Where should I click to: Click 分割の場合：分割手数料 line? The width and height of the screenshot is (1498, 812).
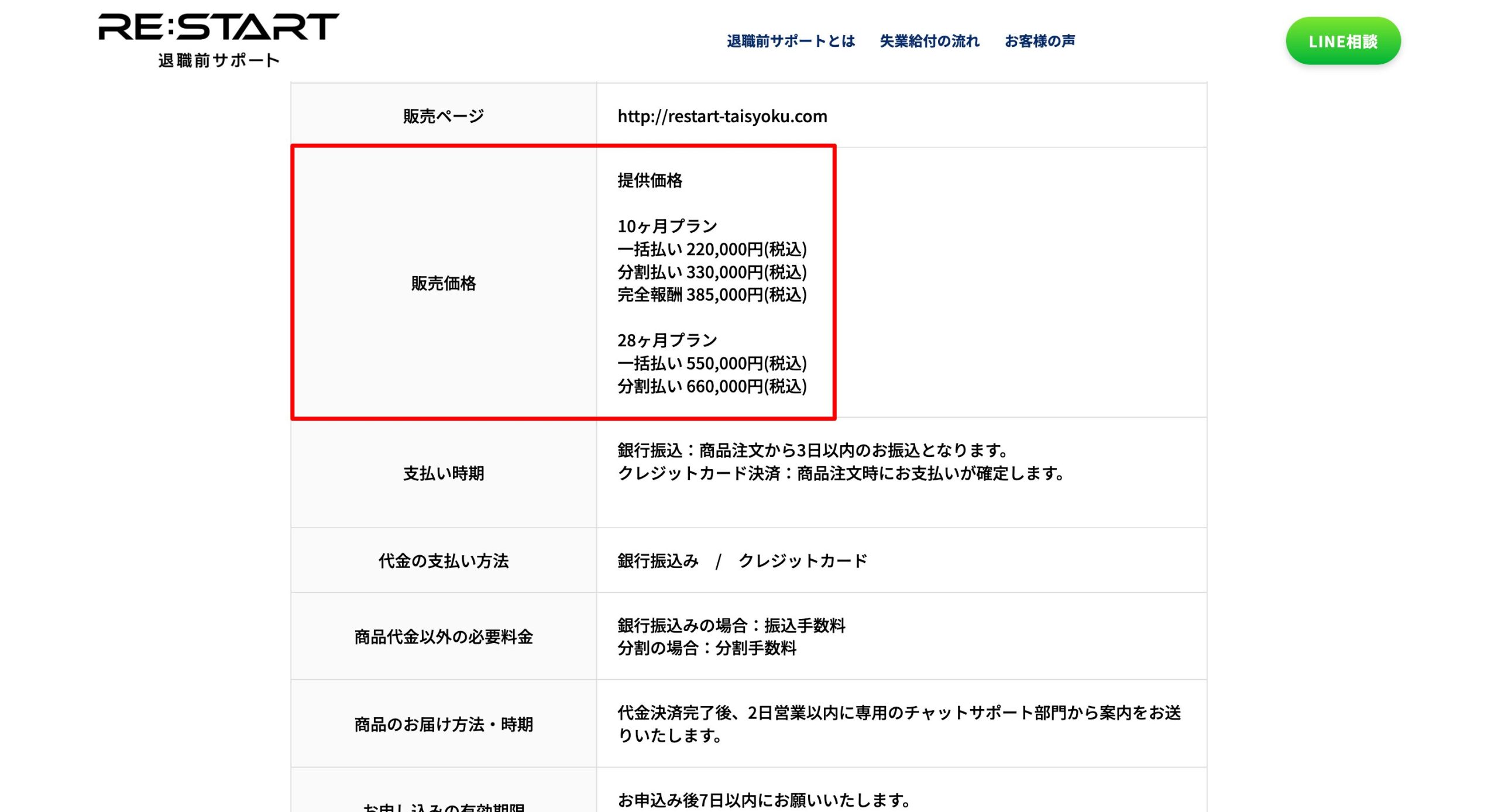(x=707, y=648)
